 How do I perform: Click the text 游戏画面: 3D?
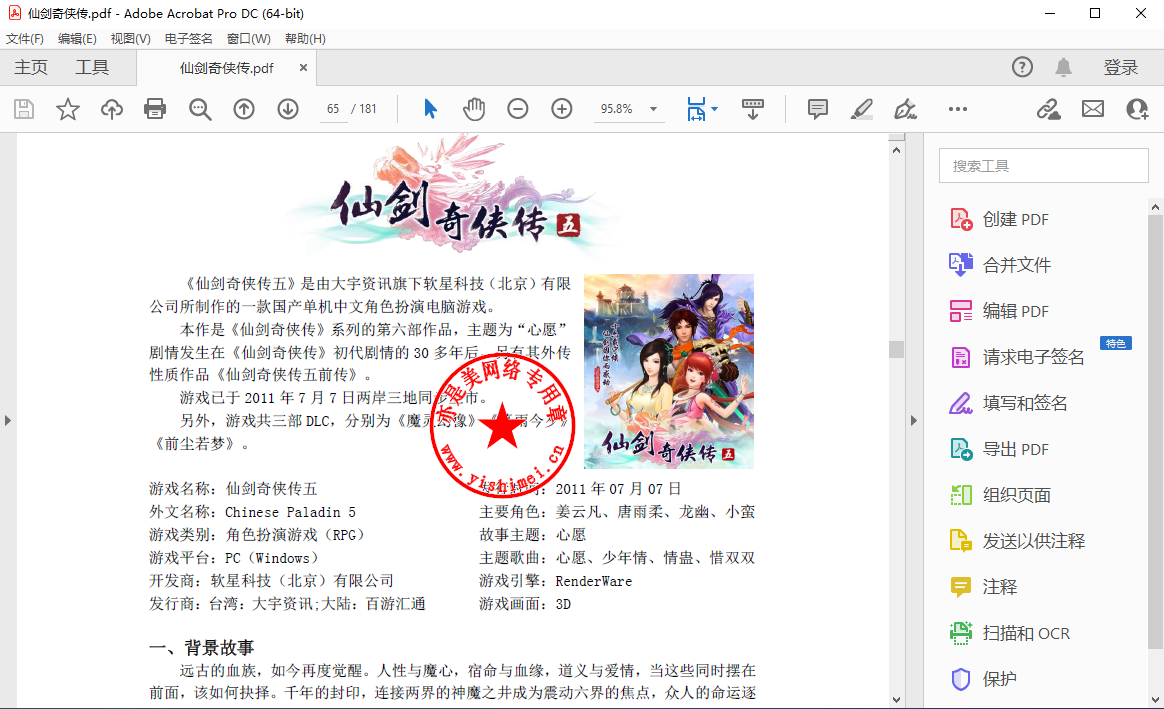point(526,604)
